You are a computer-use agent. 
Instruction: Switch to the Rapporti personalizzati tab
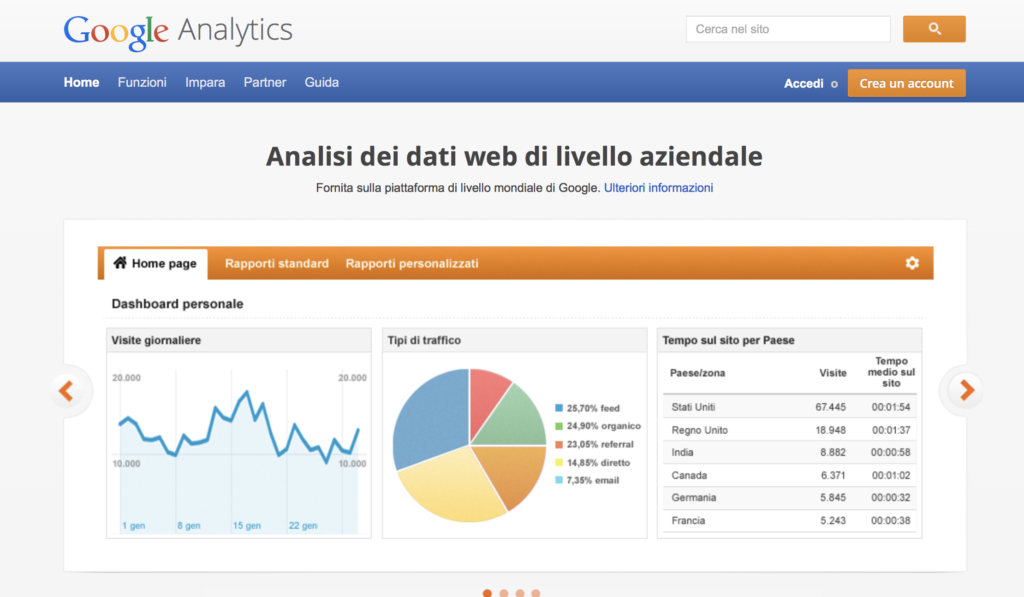[x=412, y=263]
